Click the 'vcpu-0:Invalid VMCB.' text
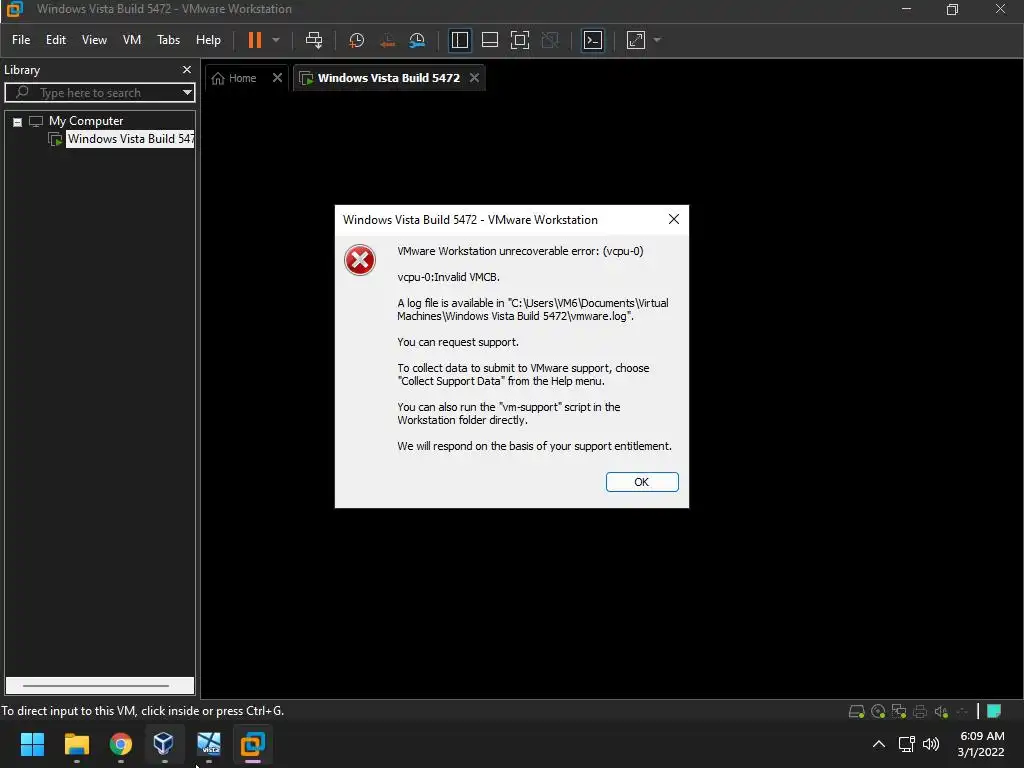The image size is (1024, 768). click(x=449, y=277)
